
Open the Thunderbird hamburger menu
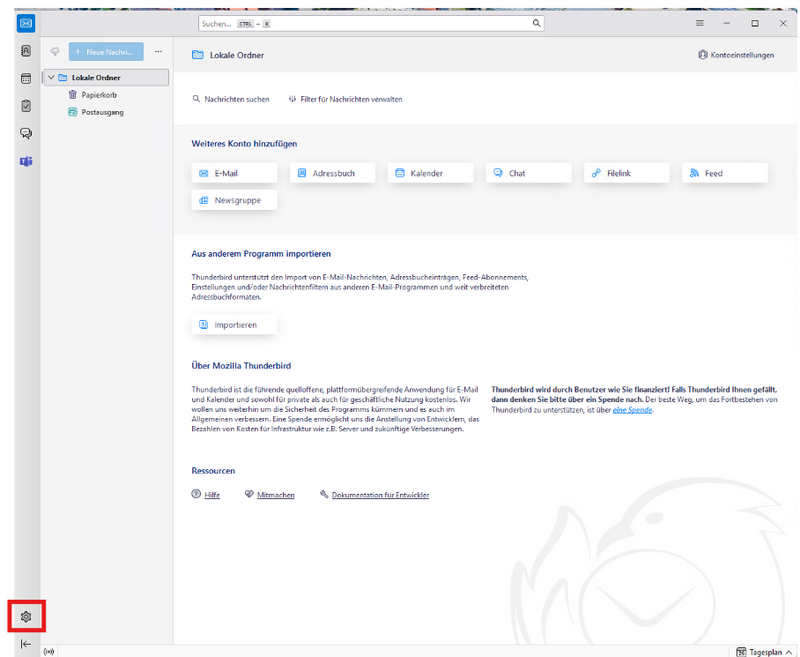pos(700,23)
